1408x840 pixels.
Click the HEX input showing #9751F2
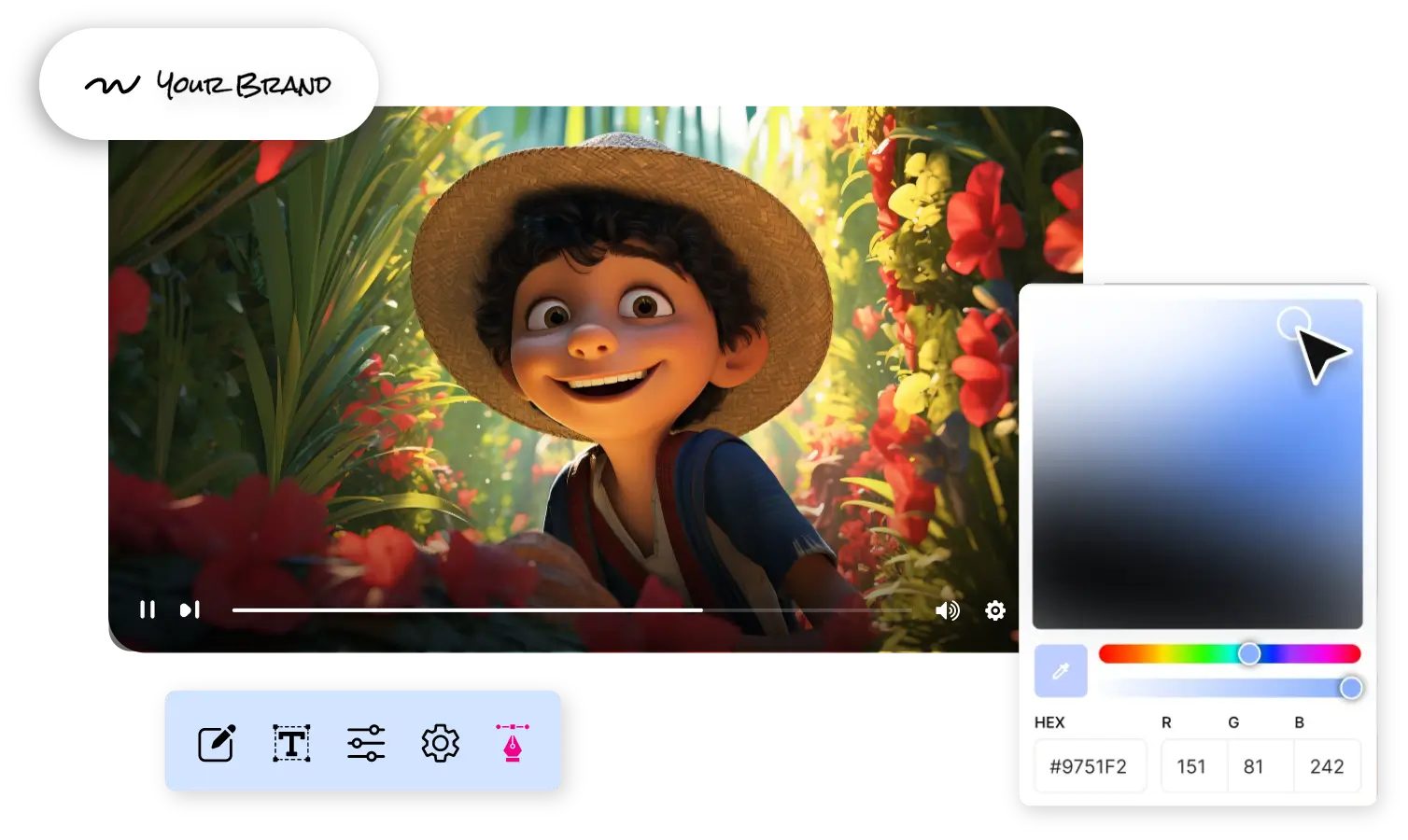1090,765
